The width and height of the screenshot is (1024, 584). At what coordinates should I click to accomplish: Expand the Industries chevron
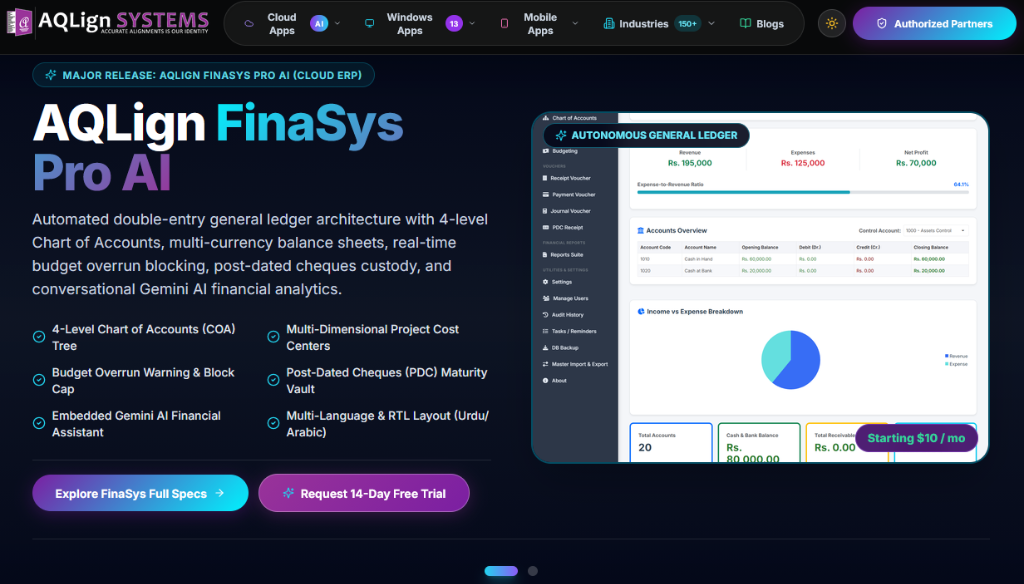click(x=711, y=24)
